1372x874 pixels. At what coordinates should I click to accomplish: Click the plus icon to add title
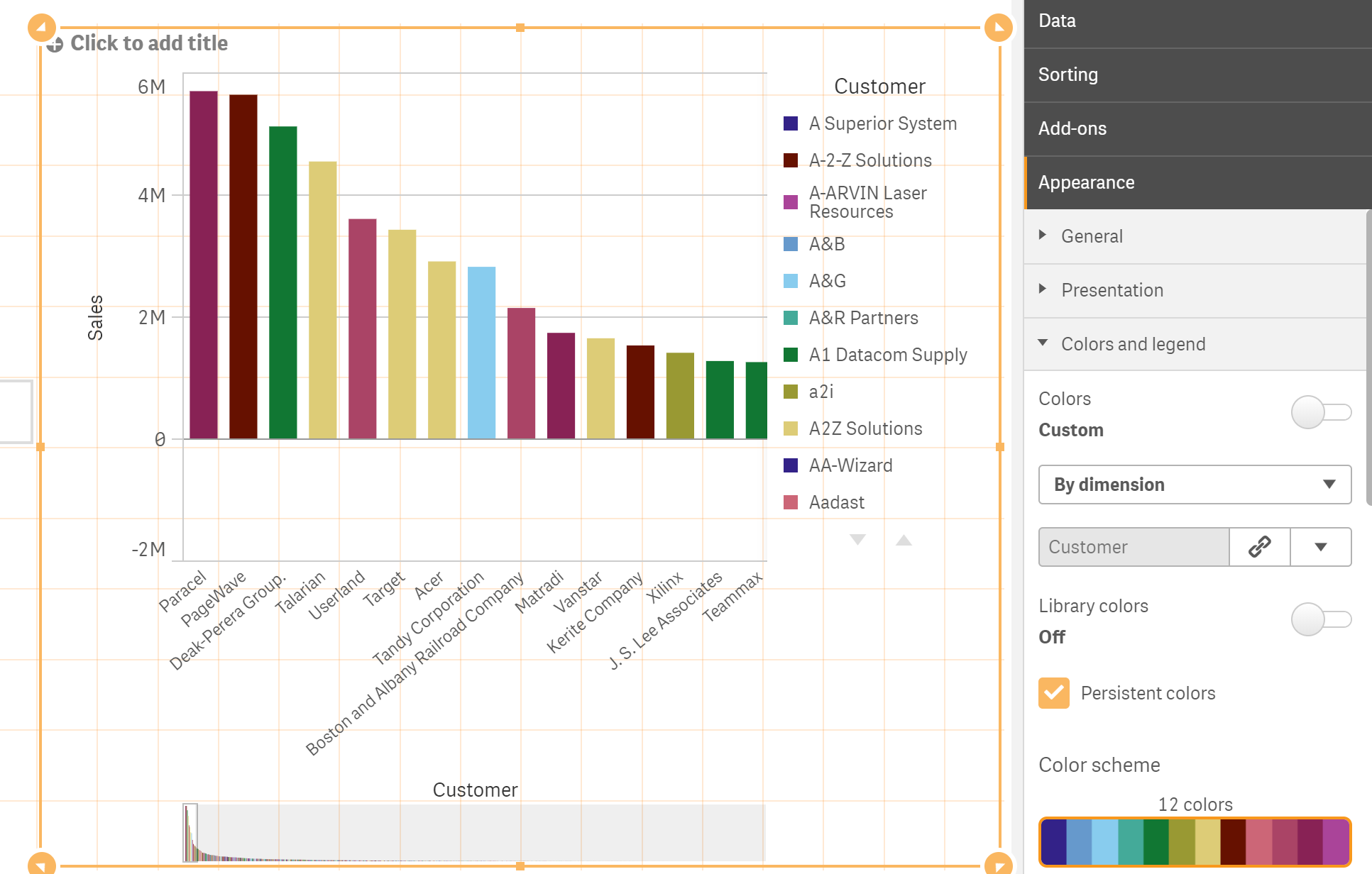55,45
